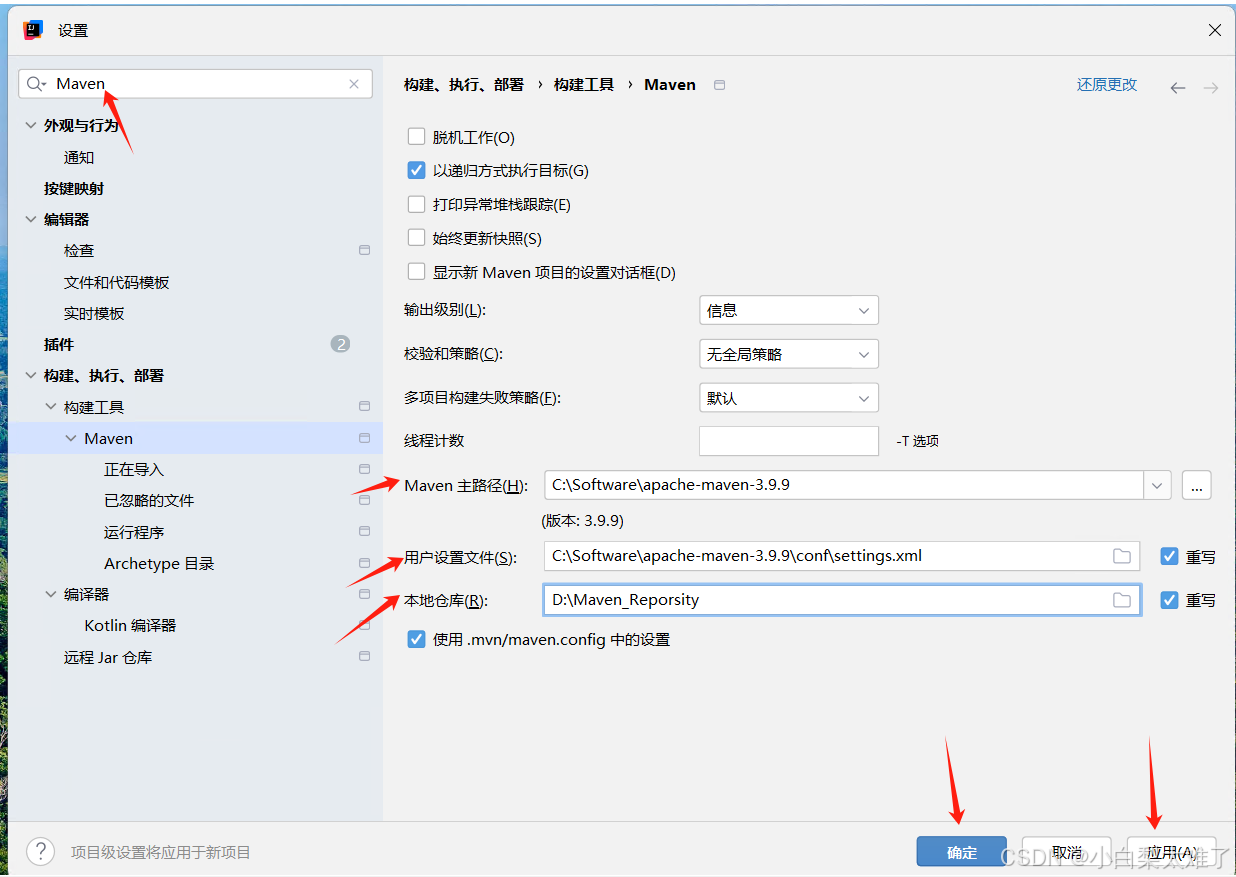Toggle 以递归方式执行目标 checkbox
Image resolution: width=1236 pixels, height=877 pixels.
pos(417,170)
